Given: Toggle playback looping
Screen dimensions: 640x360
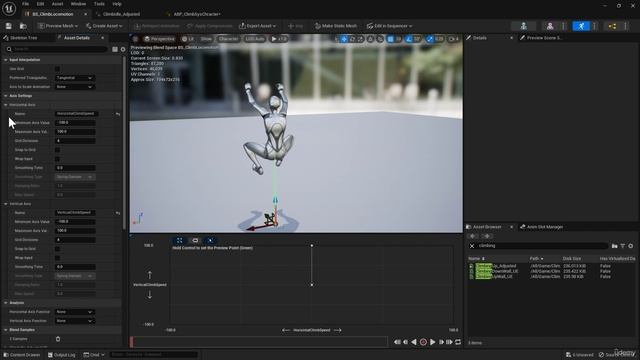Looking at the screenshot, I should (x=458, y=342).
